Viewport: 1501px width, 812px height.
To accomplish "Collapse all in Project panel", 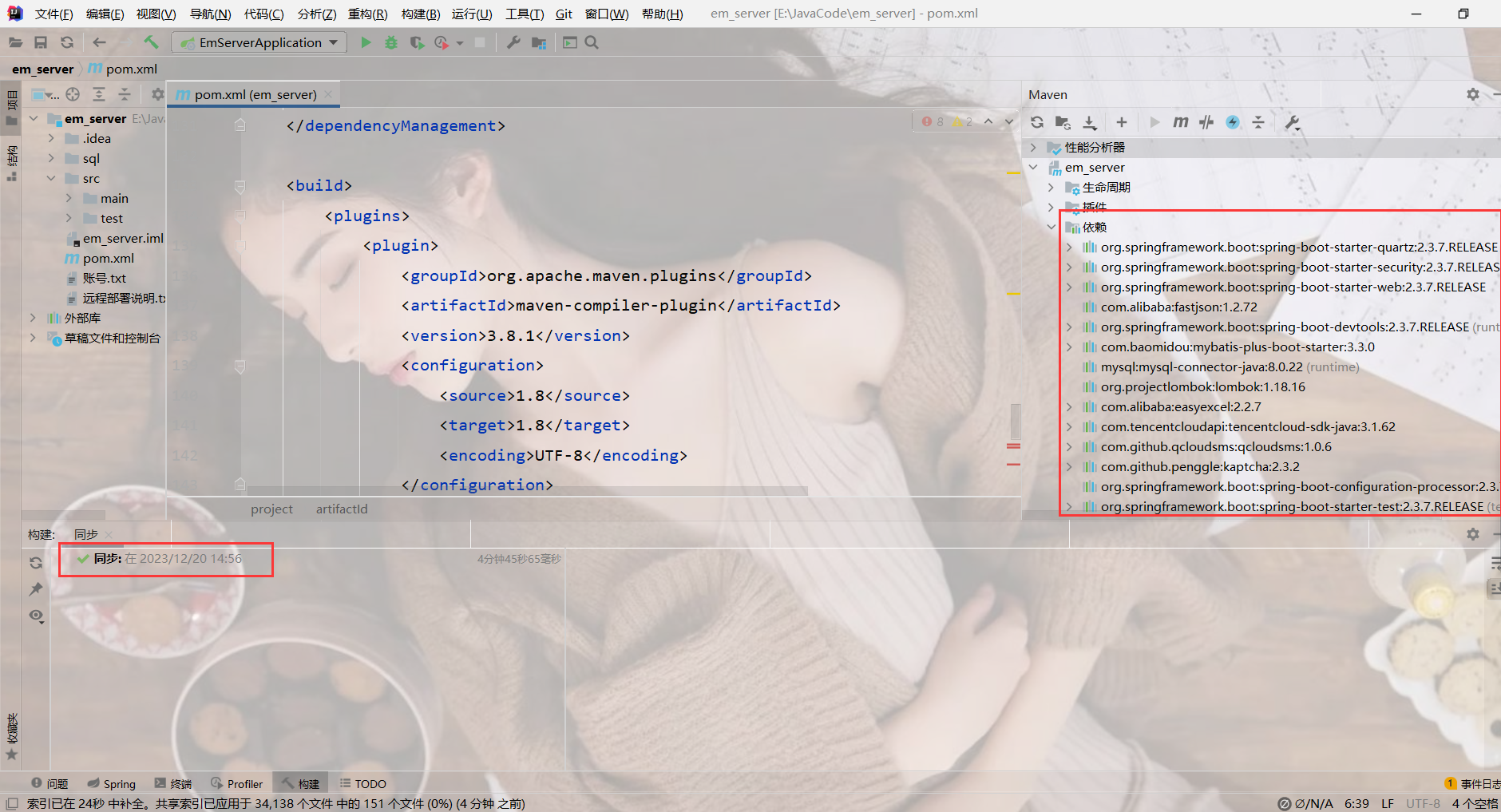I will coord(125,94).
